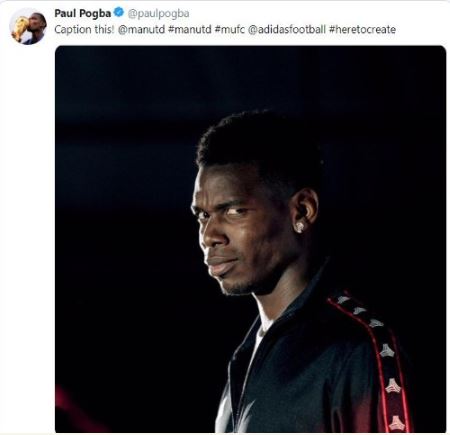Select the 'Caption this!' tweet text
The height and width of the screenshot is (435, 450).
tap(84, 29)
